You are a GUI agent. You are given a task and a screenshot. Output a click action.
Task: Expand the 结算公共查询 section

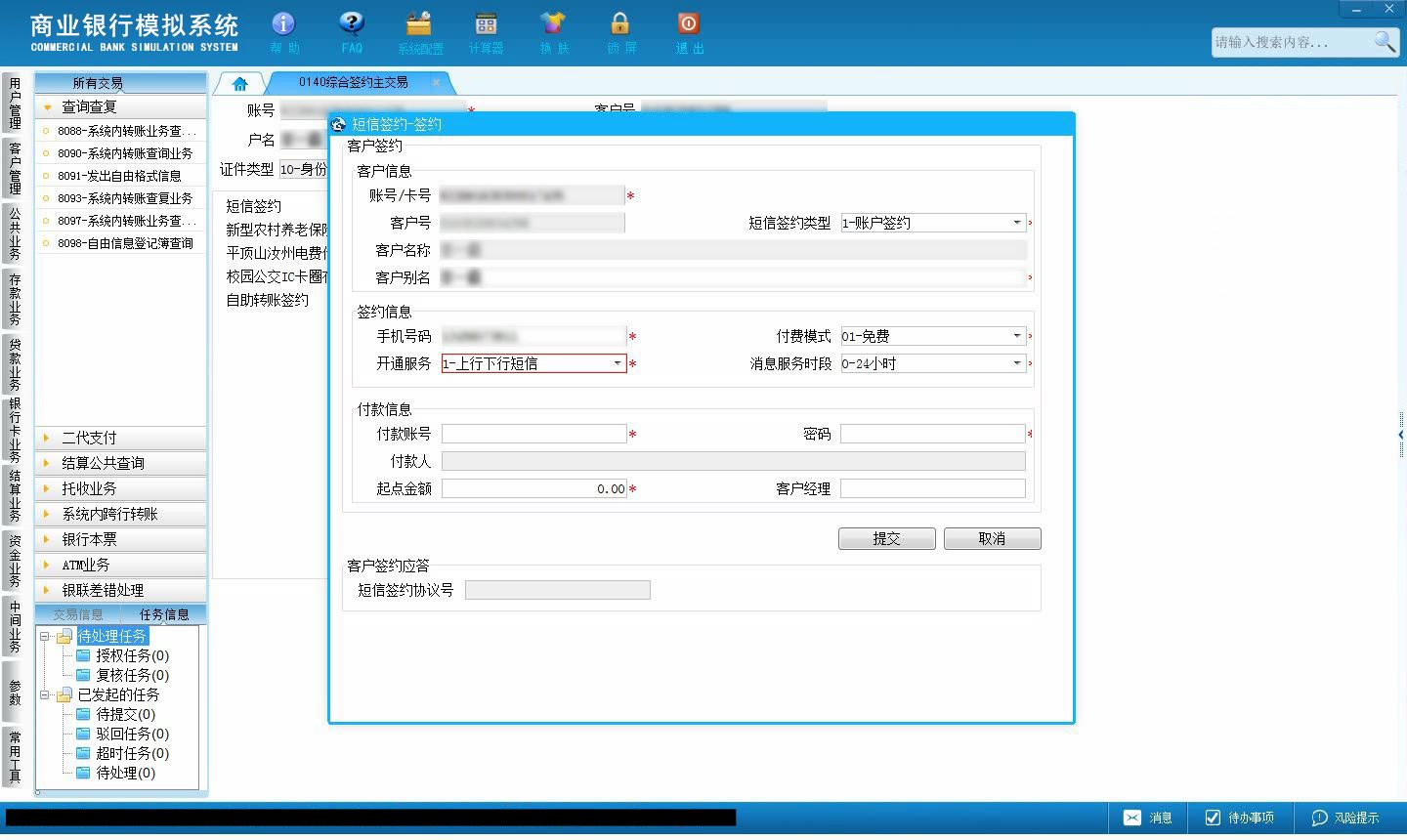click(x=121, y=463)
